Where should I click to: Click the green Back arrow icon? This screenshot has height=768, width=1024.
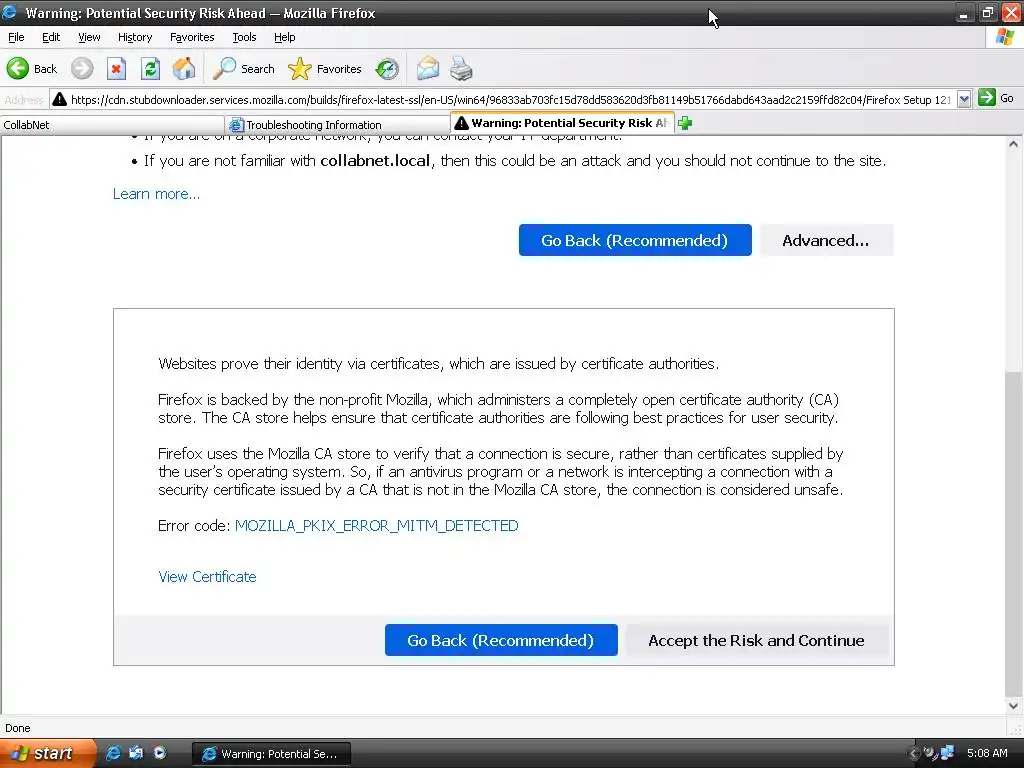18,69
